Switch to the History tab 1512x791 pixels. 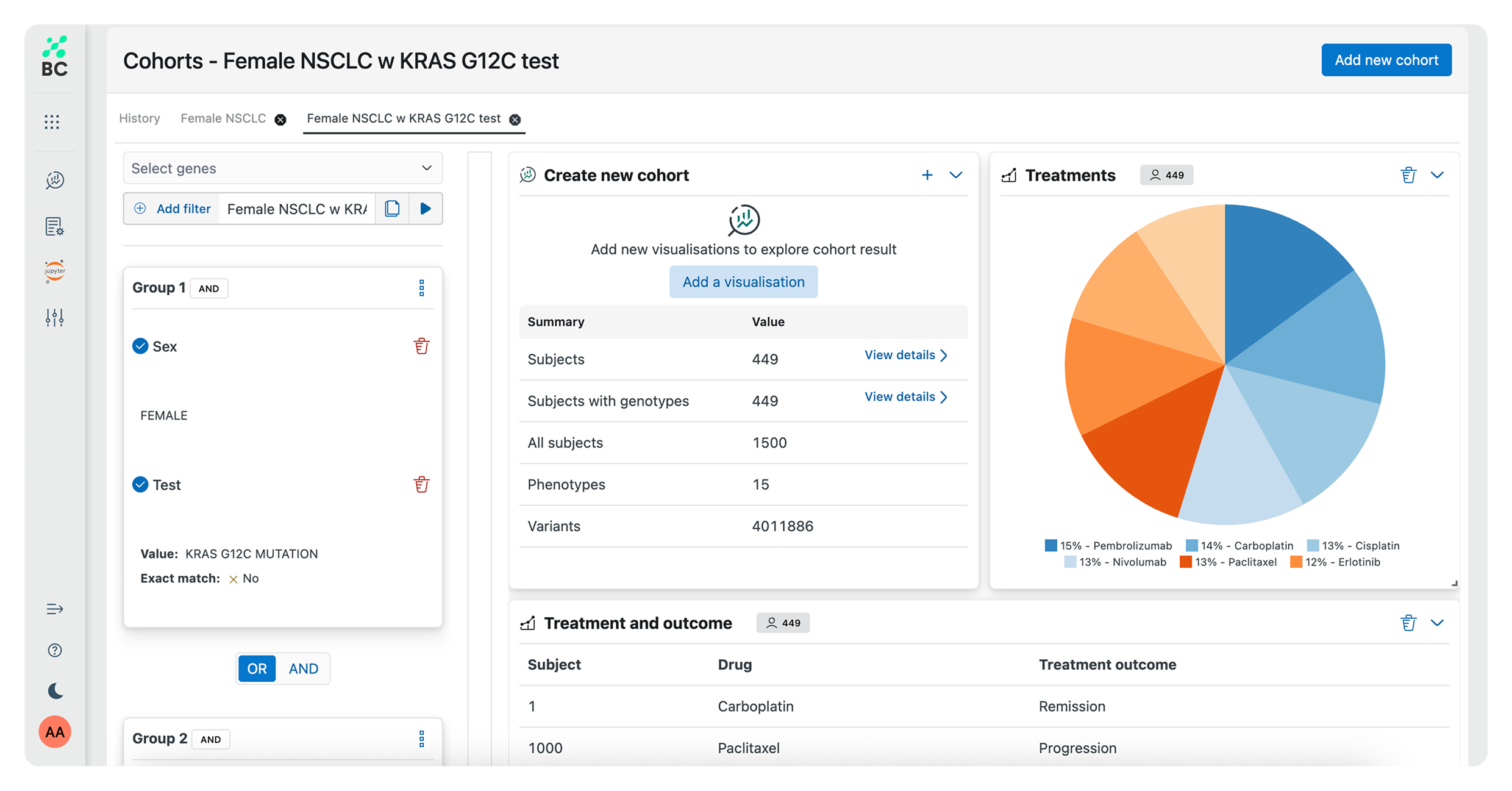click(140, 118)
